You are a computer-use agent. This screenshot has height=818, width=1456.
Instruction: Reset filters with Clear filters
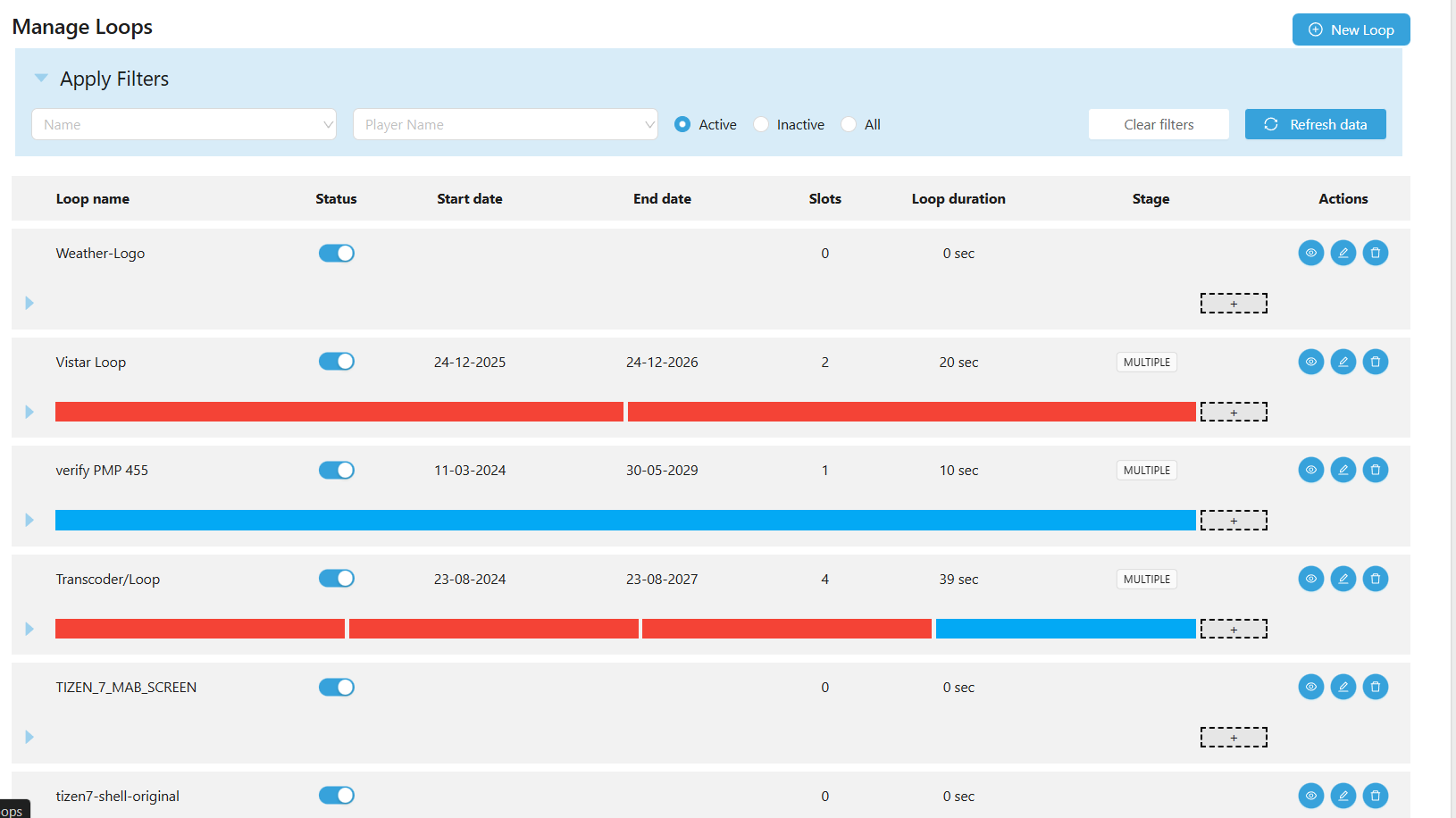tap(1158, 125)
